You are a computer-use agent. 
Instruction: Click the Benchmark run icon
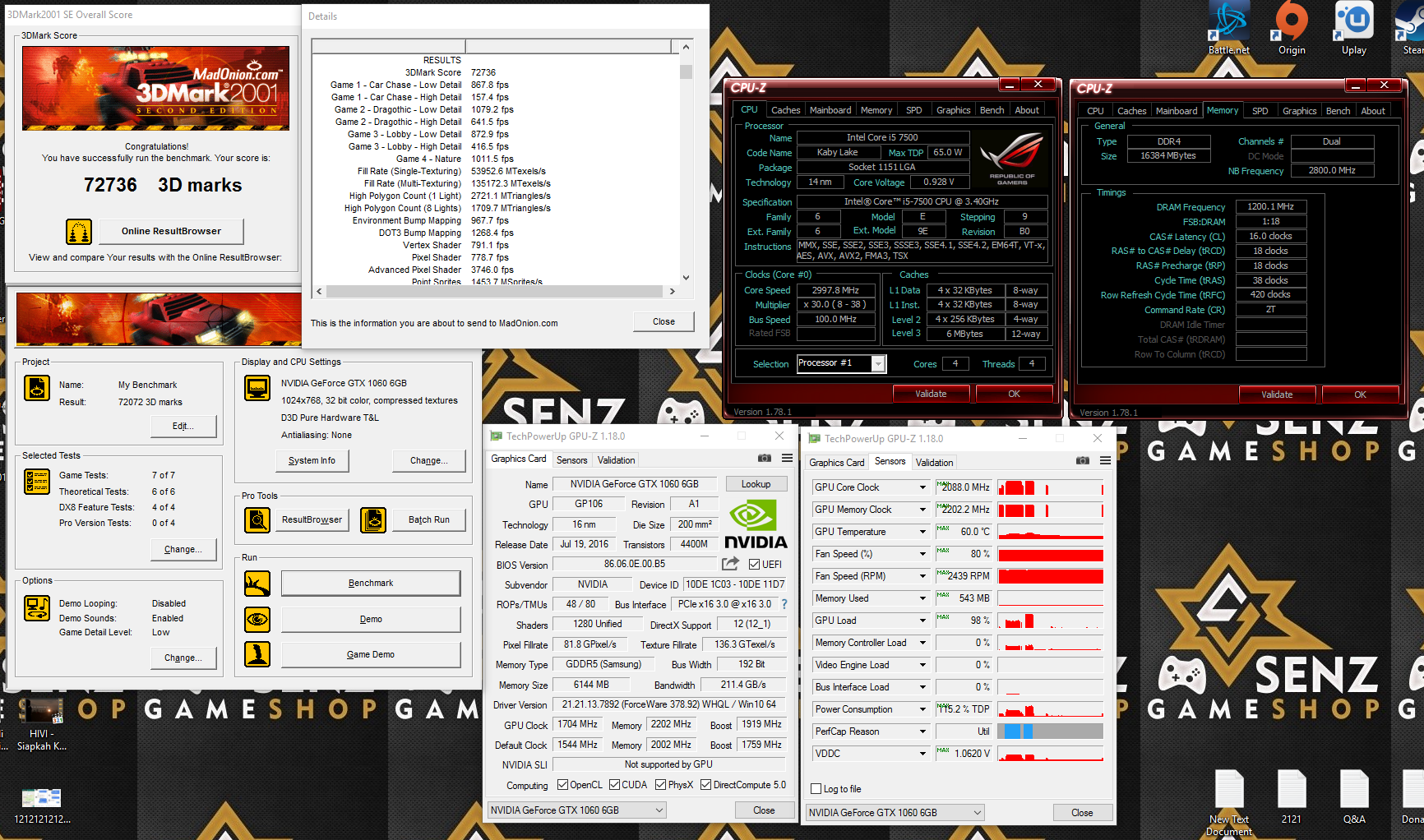pyautogui.click(x=257, y=584)
